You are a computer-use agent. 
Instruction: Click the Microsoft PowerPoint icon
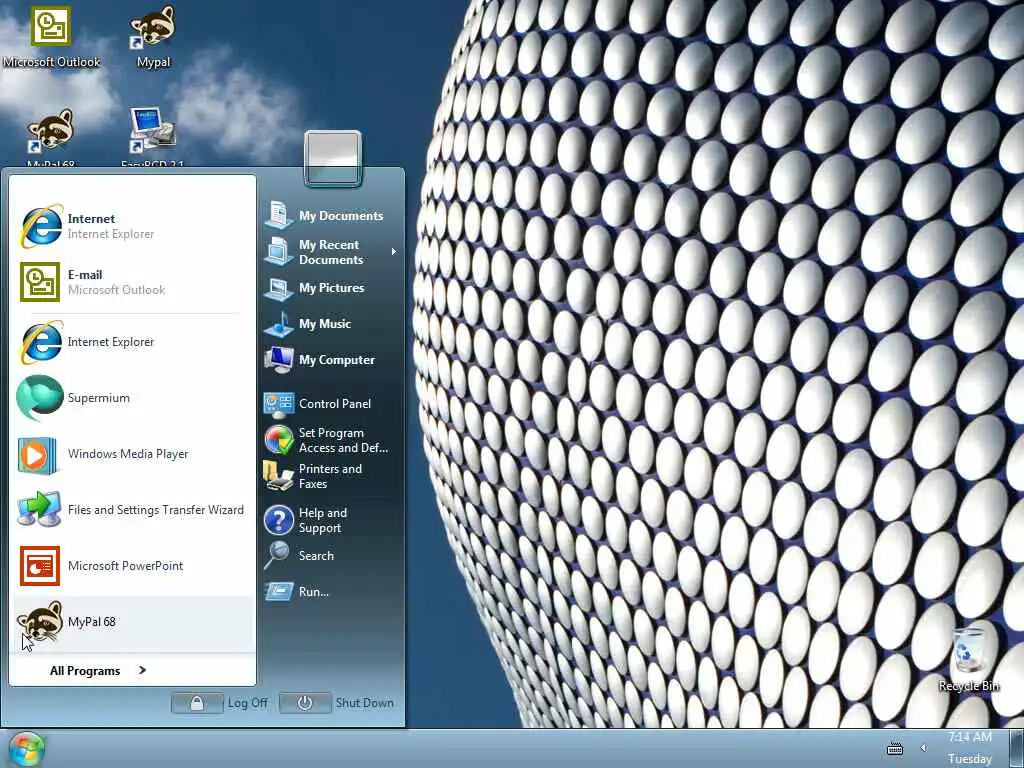39,566
